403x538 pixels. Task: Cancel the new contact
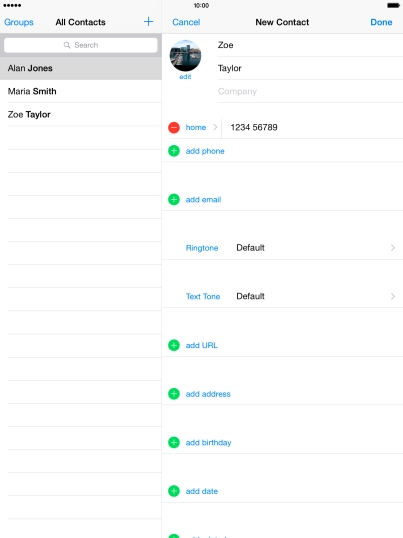coord(186,22)
